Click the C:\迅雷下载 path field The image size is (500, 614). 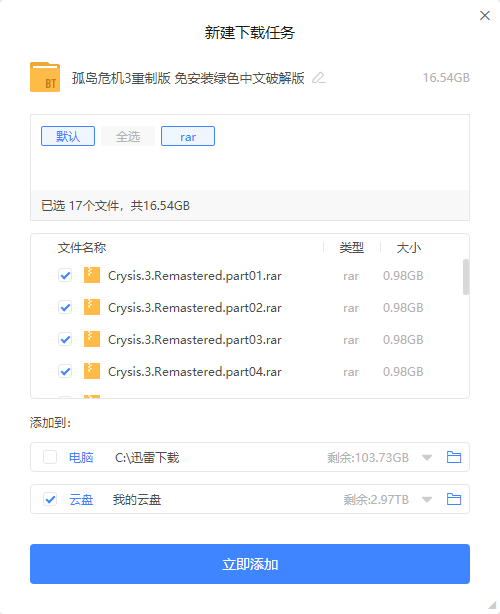point(147,457)
